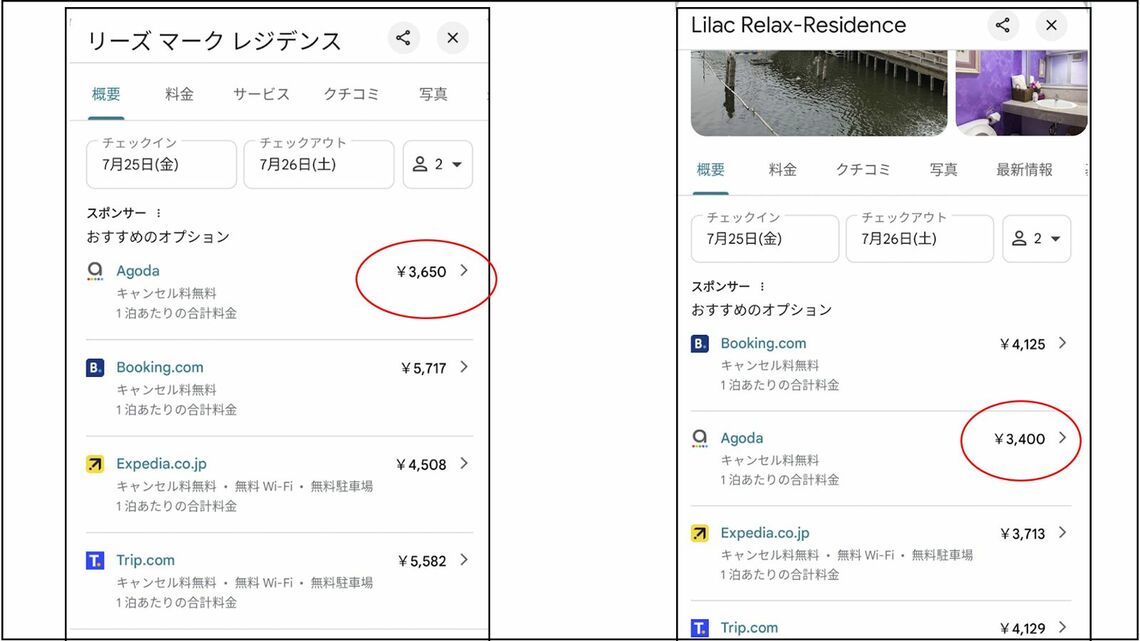Open 最新情報 tab in Lilac panel
1140x641 pixels.
(1024, 169)
